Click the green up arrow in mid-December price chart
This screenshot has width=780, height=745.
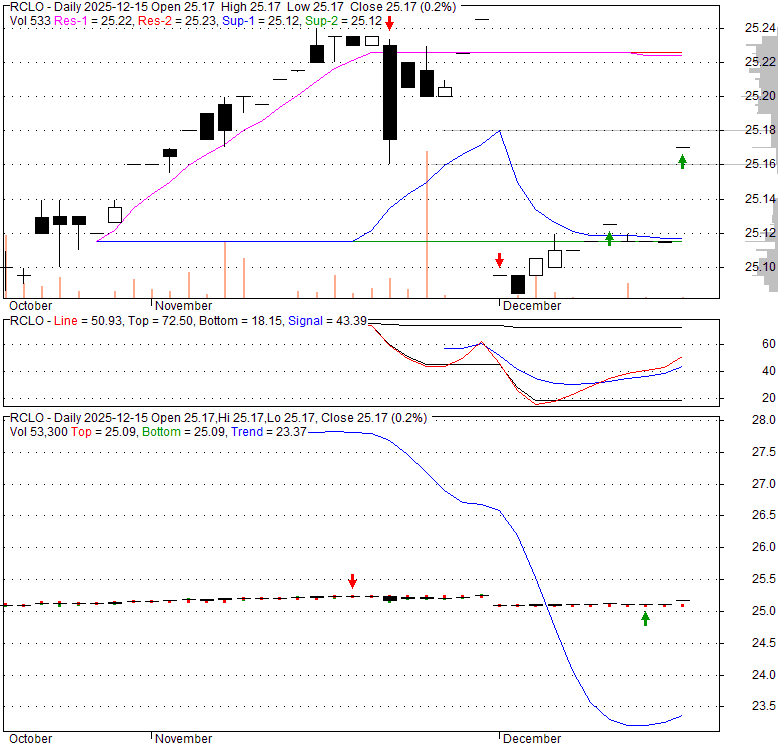609,238
